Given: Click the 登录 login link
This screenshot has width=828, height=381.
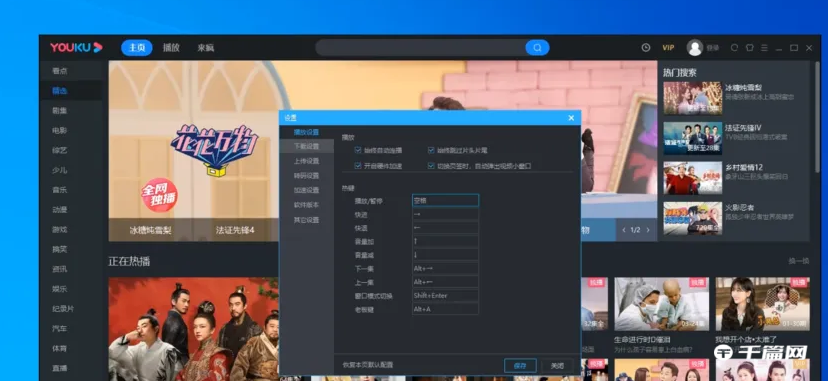Looking at the screenshot, I should tap(713, 48).
